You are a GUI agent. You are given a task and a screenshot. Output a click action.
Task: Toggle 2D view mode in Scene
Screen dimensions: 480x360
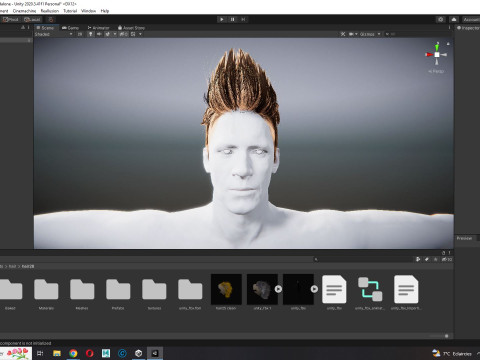[80, 34]
